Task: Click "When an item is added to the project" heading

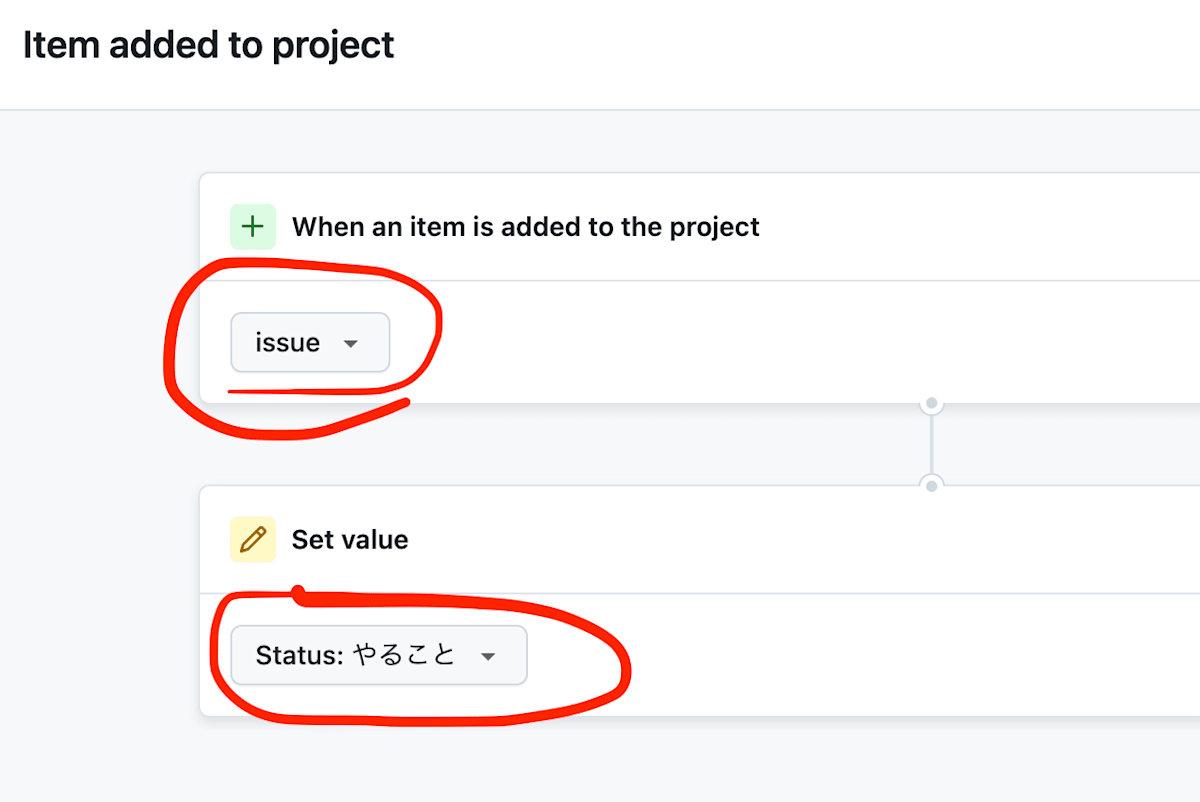Action: pos(525,227)
